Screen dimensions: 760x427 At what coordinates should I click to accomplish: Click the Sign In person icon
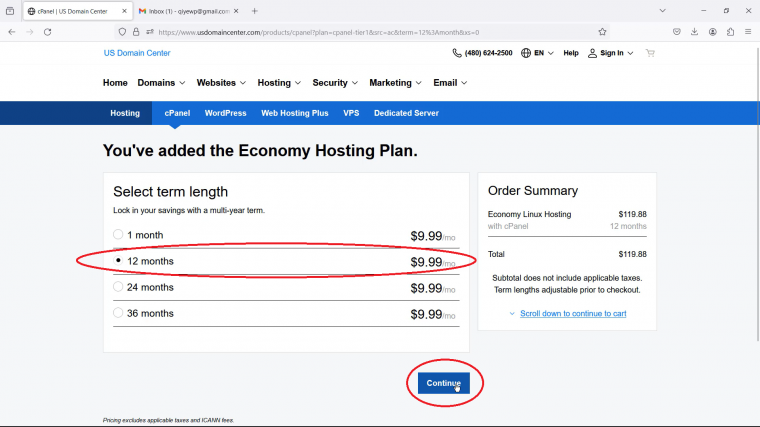pos(592,53)
